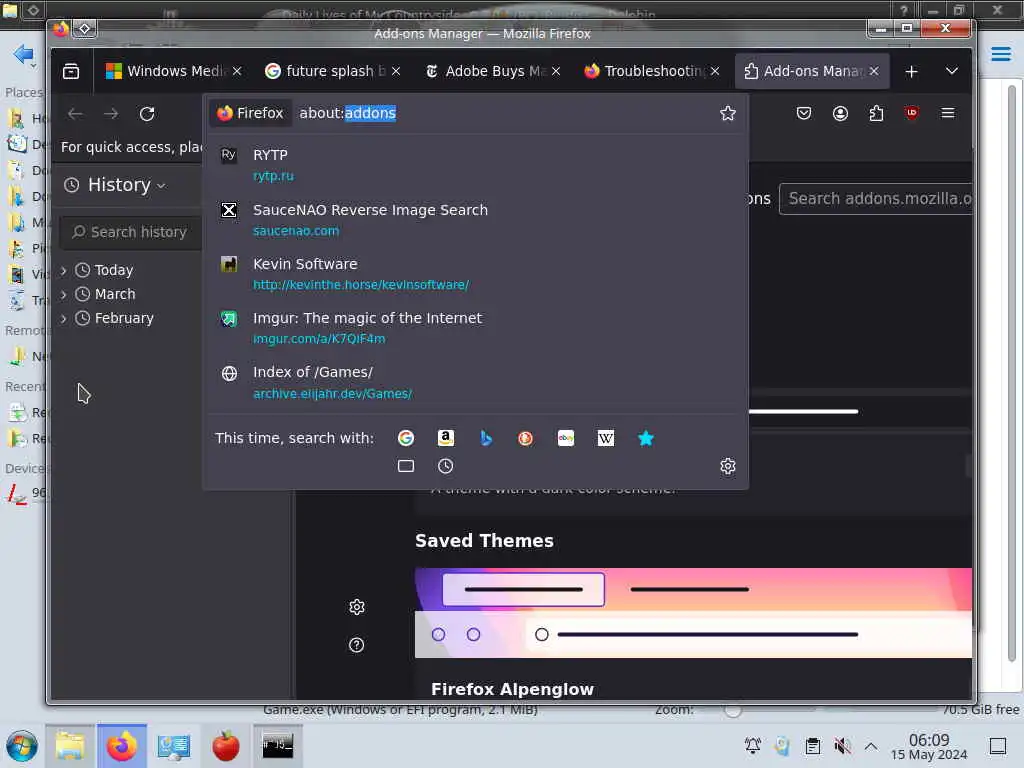Close the Adobe Buys Ma tab

pyautogui.click(x=556, y=71)
